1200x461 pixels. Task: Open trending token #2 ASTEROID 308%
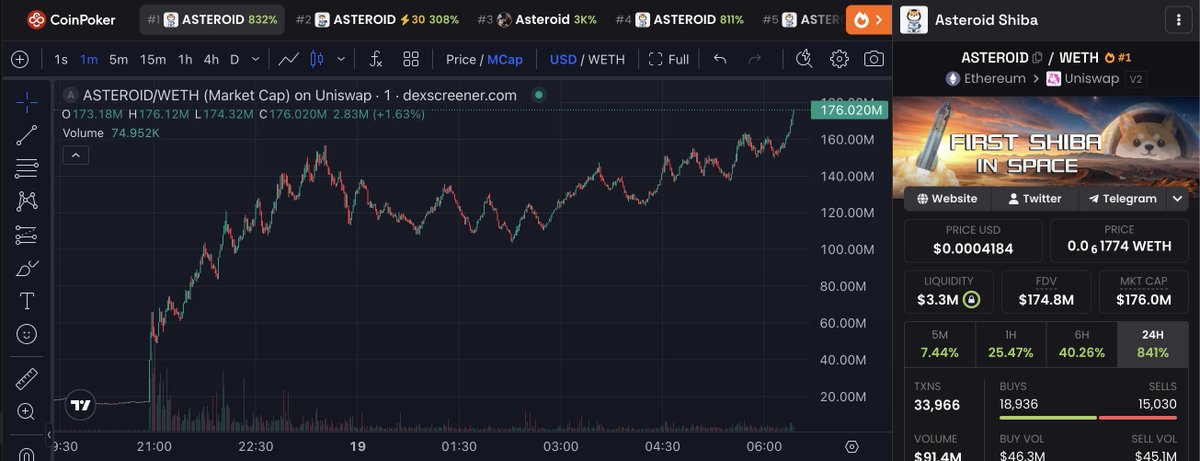pos(377,19)
